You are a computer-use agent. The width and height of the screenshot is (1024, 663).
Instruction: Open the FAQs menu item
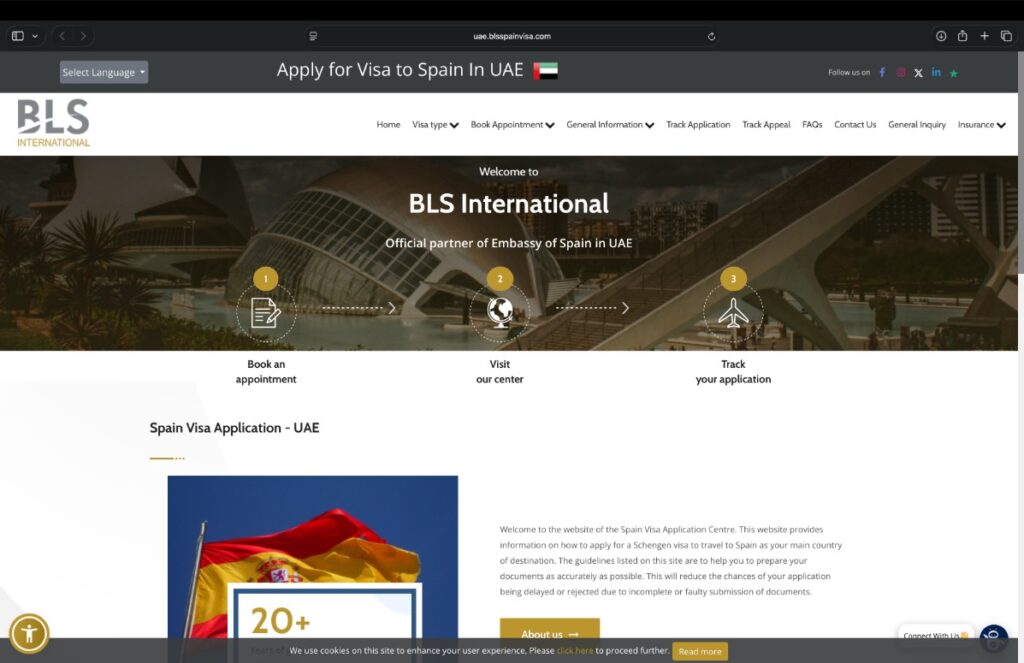(x=812, y=124)
